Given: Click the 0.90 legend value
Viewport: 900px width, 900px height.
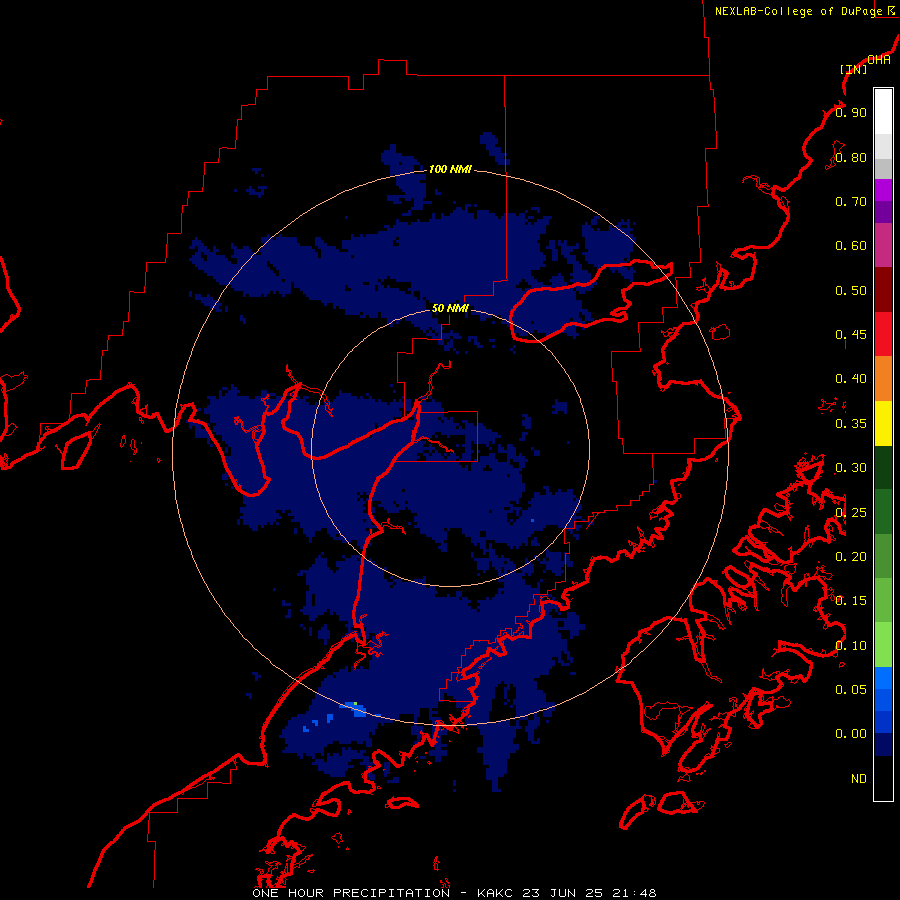Looking at the screenshot, I should click(x=851, y=112).
